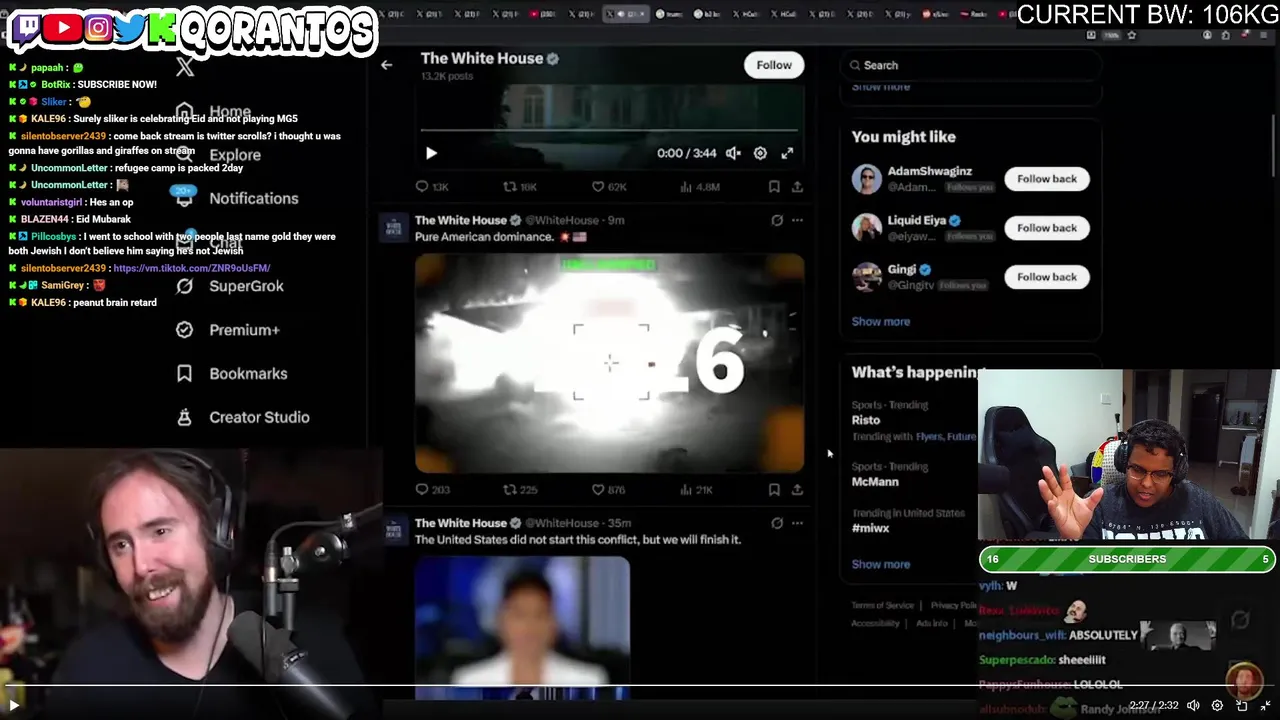This screenshot has width=1280, height=720.
Task: Switch to the active X browser tab
Action: [626, 14]
